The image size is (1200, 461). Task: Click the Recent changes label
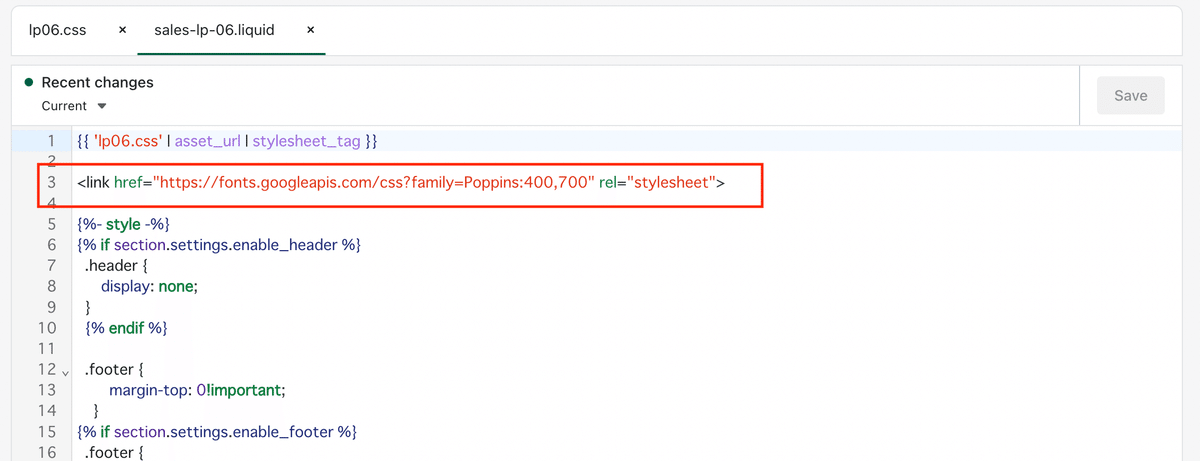(97, 82)
